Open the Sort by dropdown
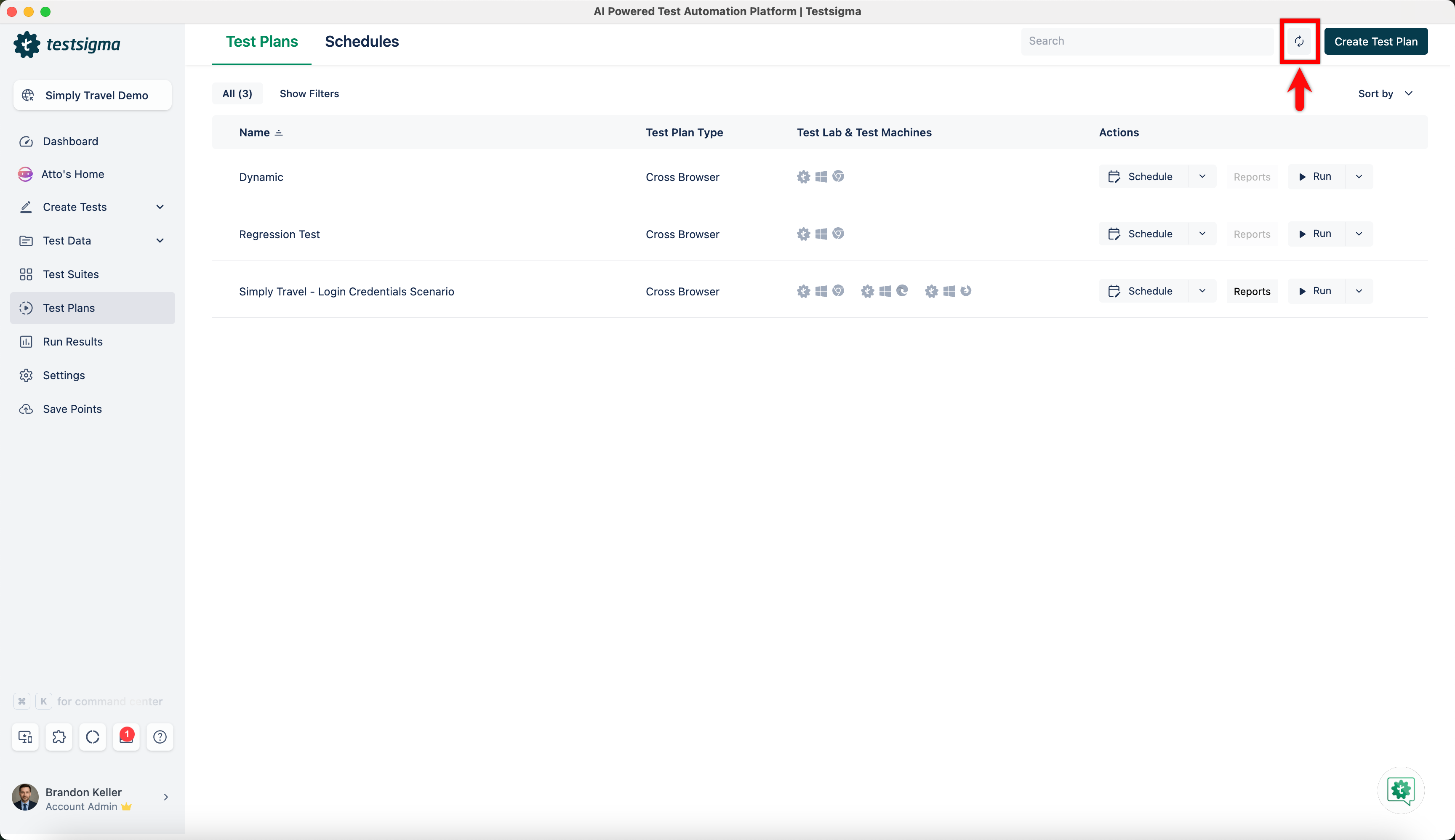 click(x=1385, y=93)
